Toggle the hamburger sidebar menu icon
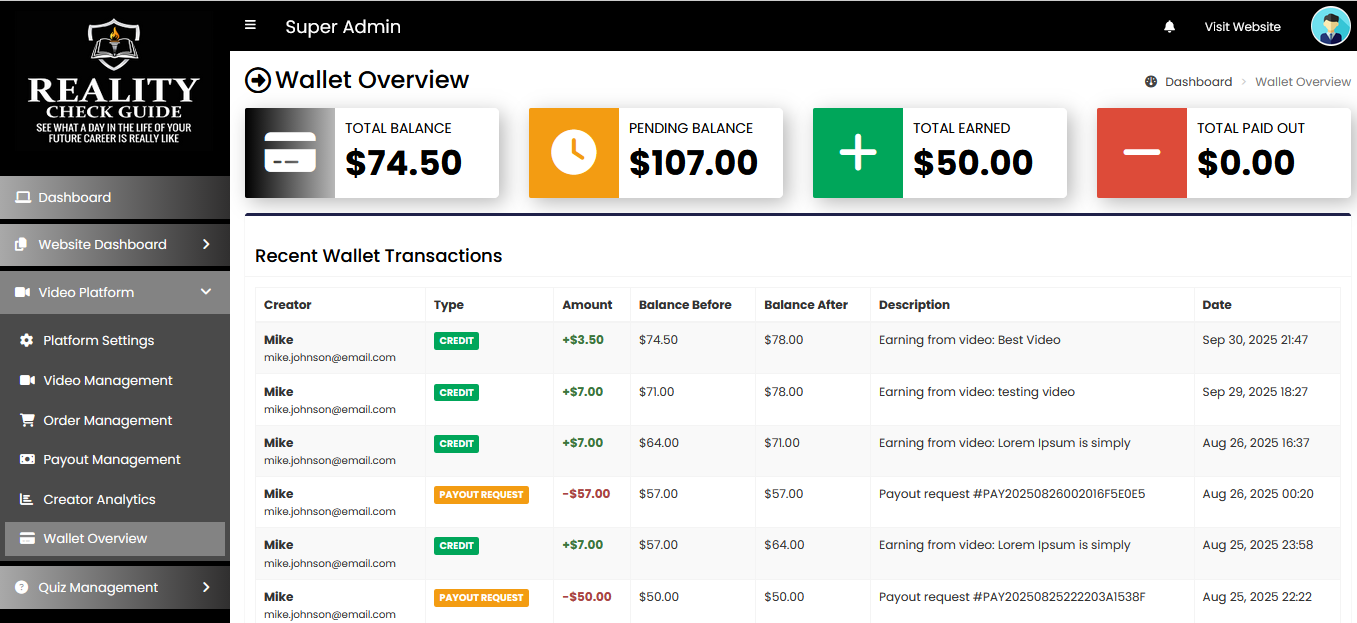The image size is (1357, 623). click(x=250, y=25)
